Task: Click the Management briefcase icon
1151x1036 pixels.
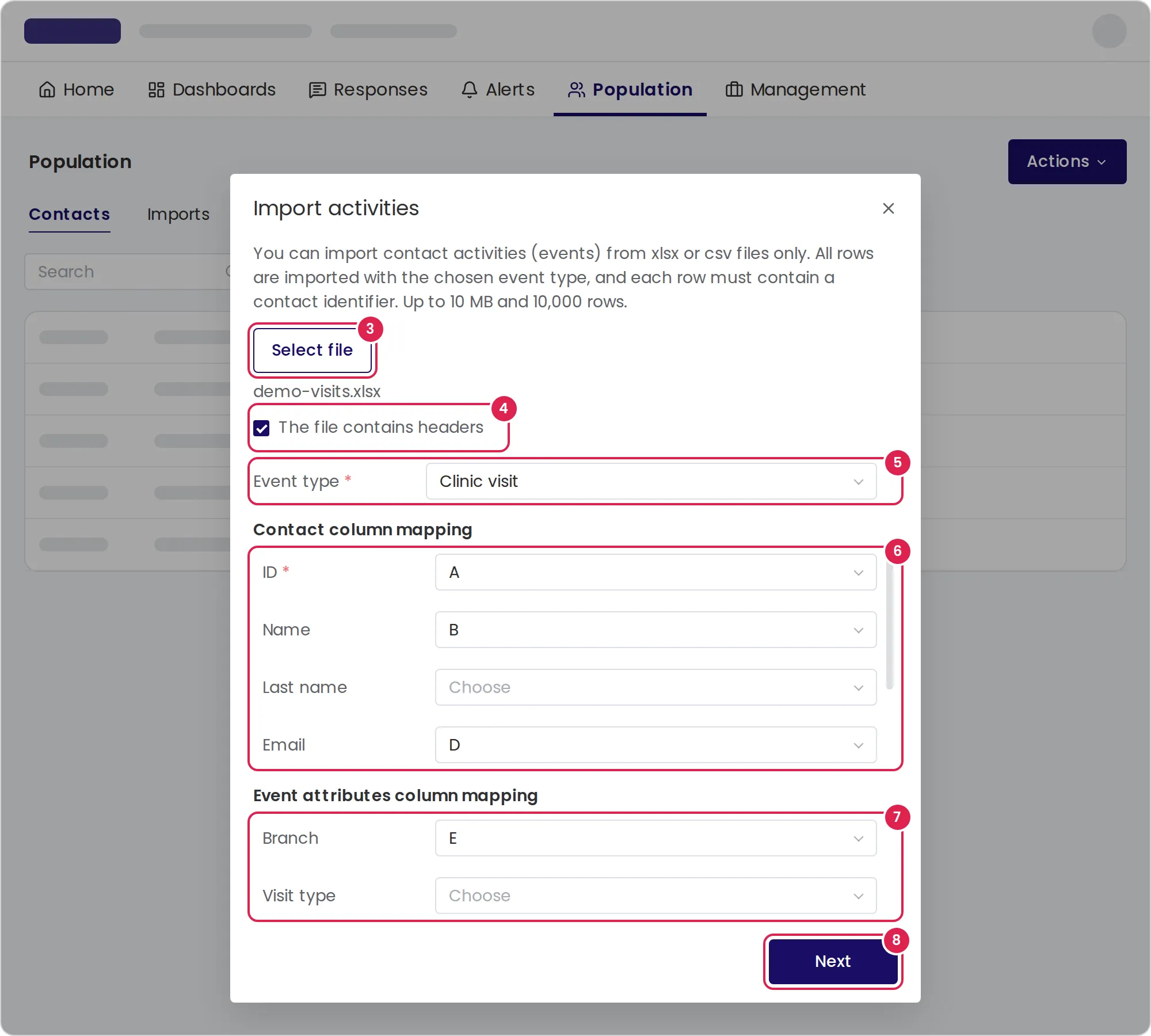Action: point(734,90)
